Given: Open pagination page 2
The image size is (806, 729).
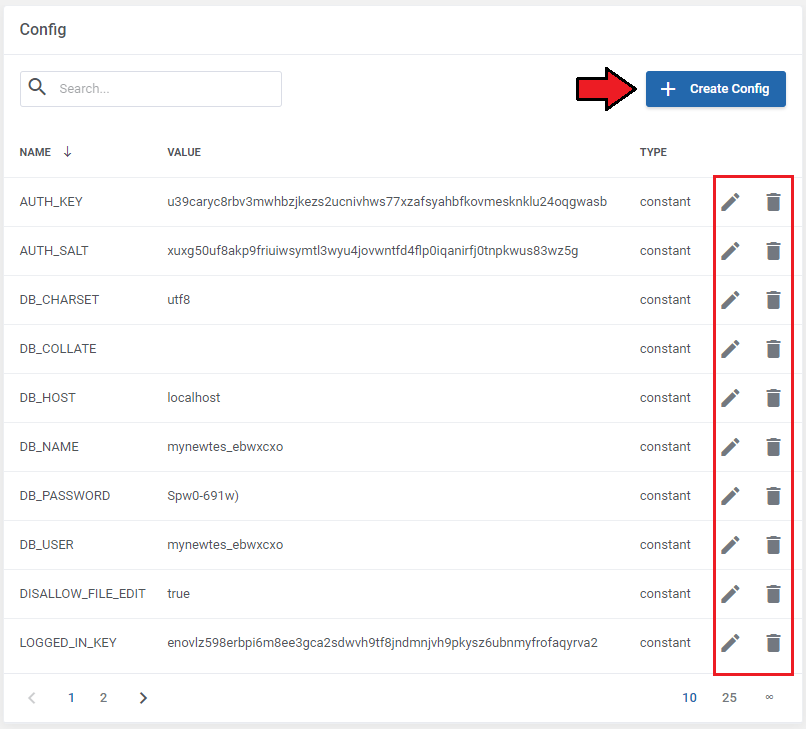Looking at the screenshot, I should click(x=103, y=698).
